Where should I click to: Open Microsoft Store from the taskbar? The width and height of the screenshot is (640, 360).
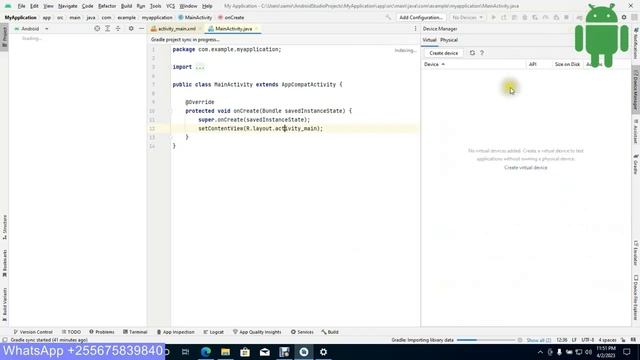(245, 352)
